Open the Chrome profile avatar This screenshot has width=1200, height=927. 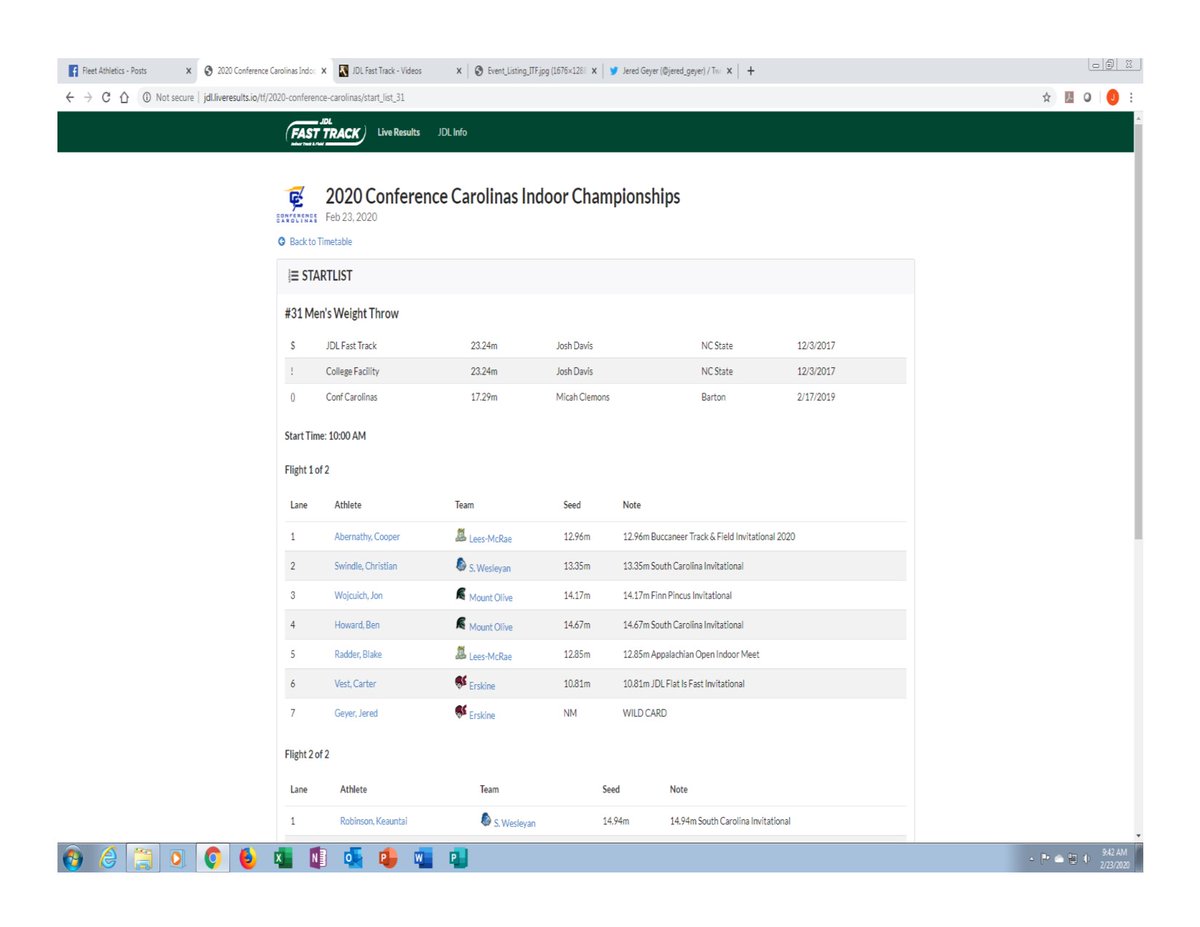(1112, 98)
